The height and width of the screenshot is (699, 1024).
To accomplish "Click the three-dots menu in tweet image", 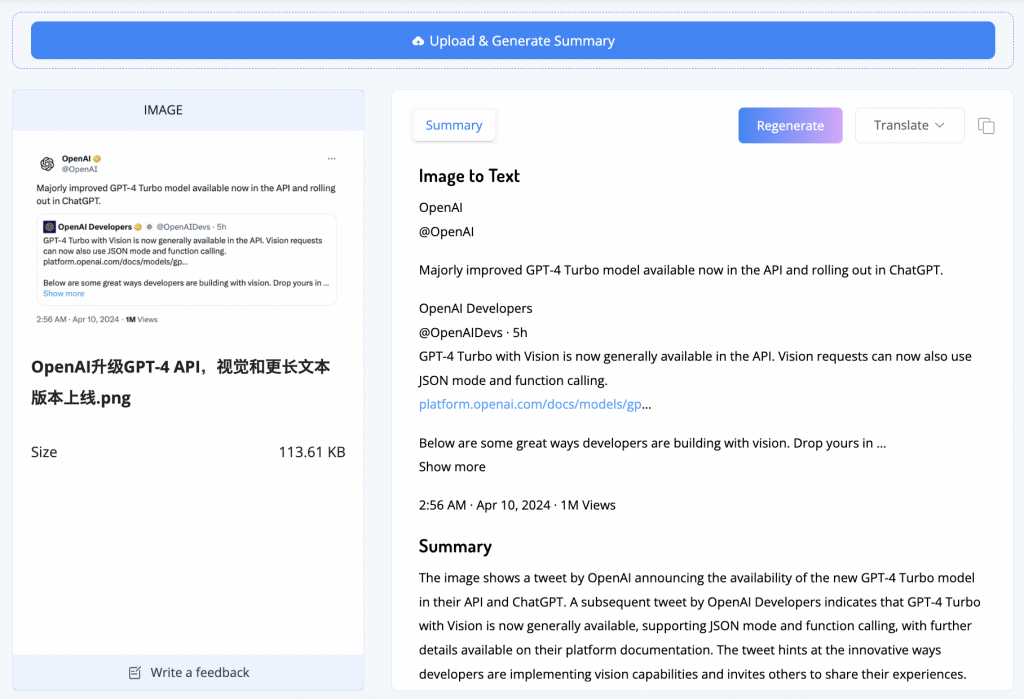I will pyautogui.click(x=332, y=159).
